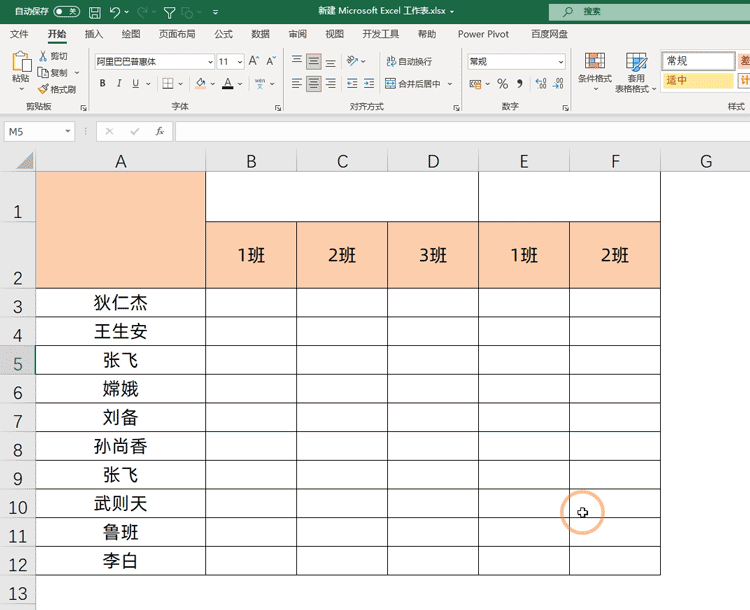This screenshot has width=750, height=610.
Task: Click the Name Box showing M5
Action: pos(39,132)
